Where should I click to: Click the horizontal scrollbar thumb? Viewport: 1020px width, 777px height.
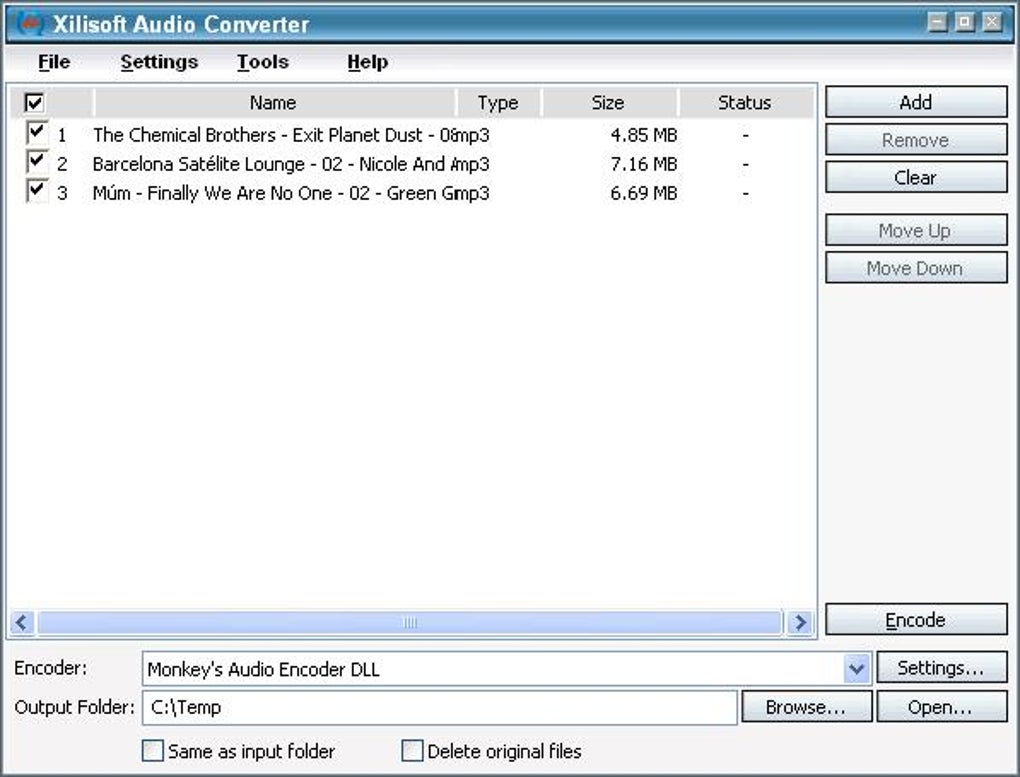pos(410,622)
